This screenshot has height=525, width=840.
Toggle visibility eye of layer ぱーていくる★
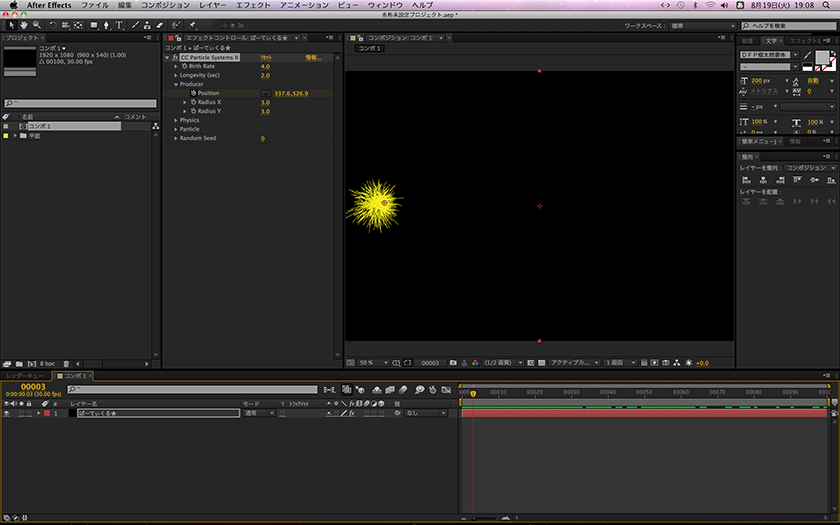(6, 414)
